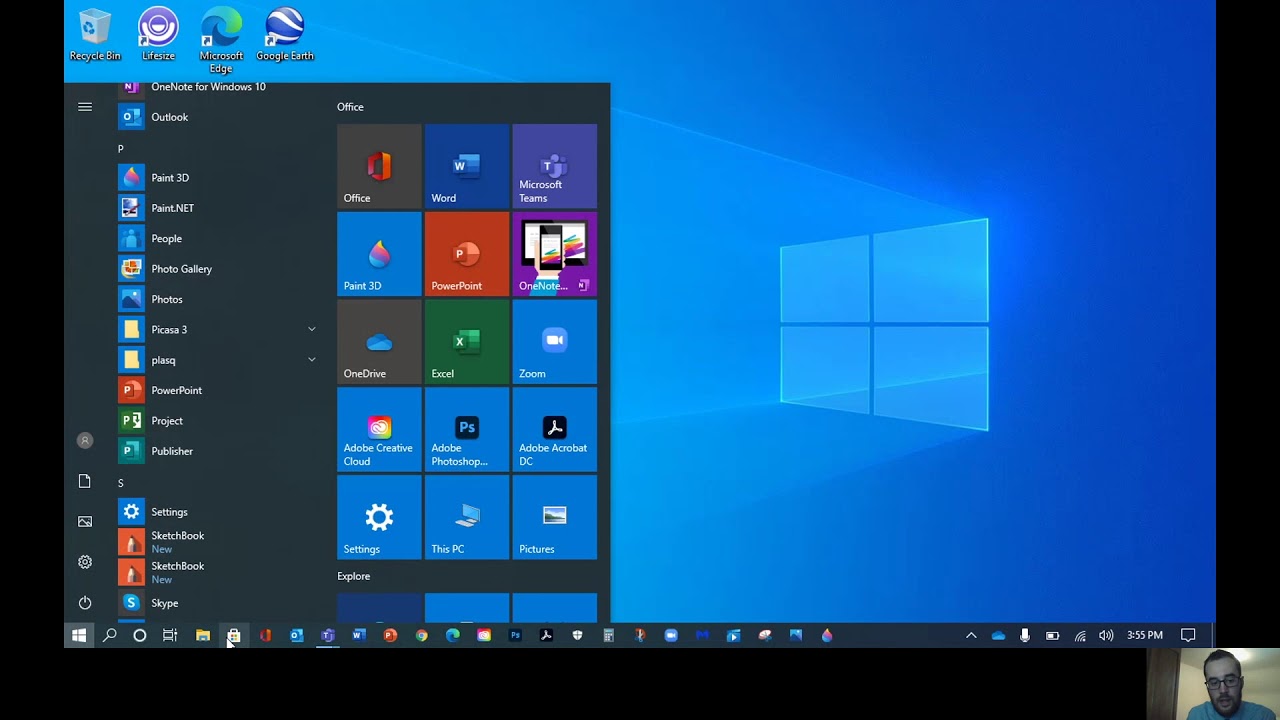Open user account icon in Start rail
Screen dimensions: 1280x720
85,440
